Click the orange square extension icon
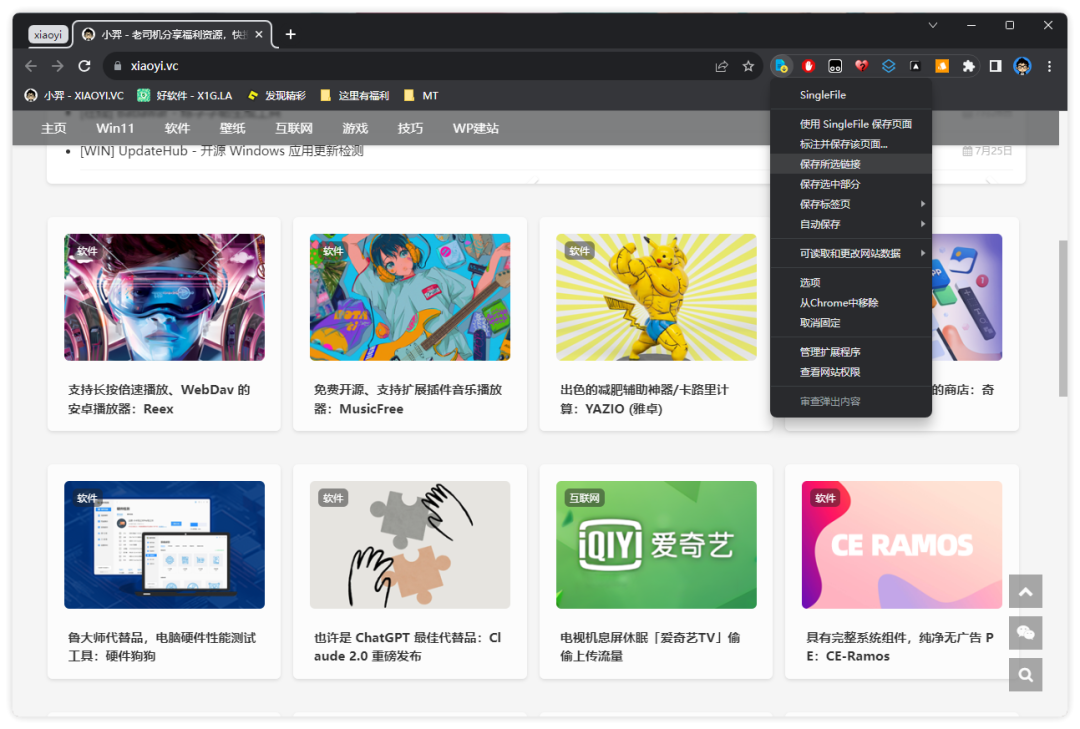Screen dimensions: 1080x729 pos(942,66)
